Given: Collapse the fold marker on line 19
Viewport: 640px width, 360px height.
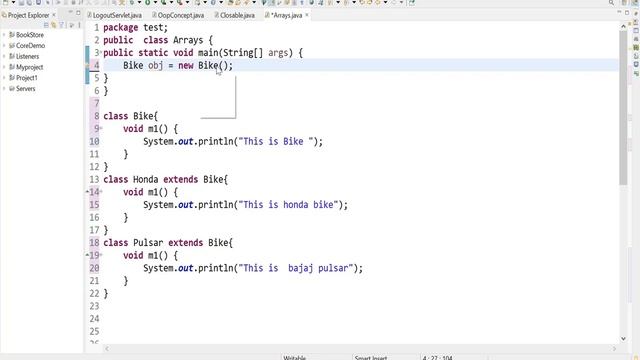Looking at the screenshot, I should pyautogui.click(x=101, y=255).
